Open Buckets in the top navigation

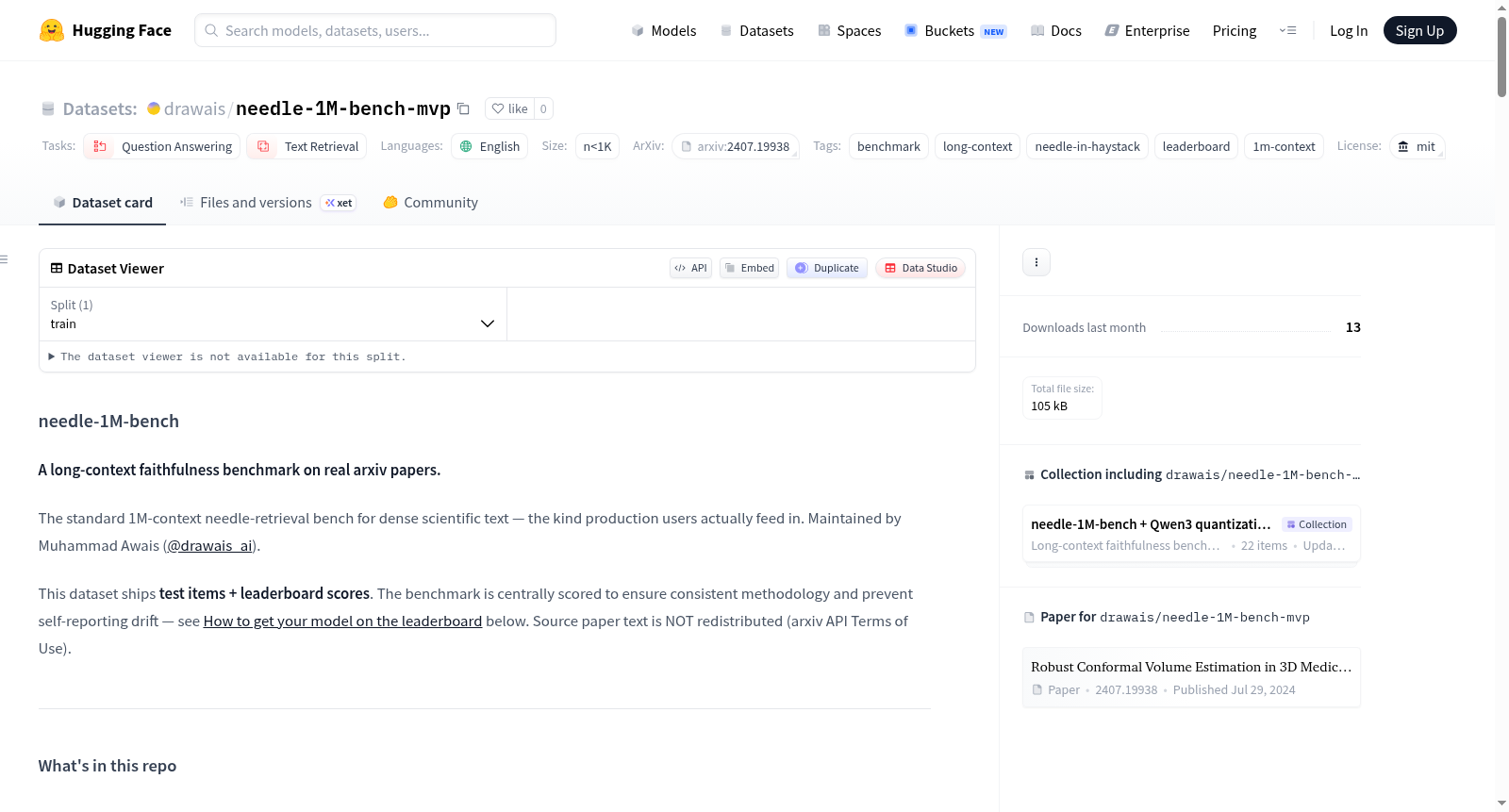(955, 30)
